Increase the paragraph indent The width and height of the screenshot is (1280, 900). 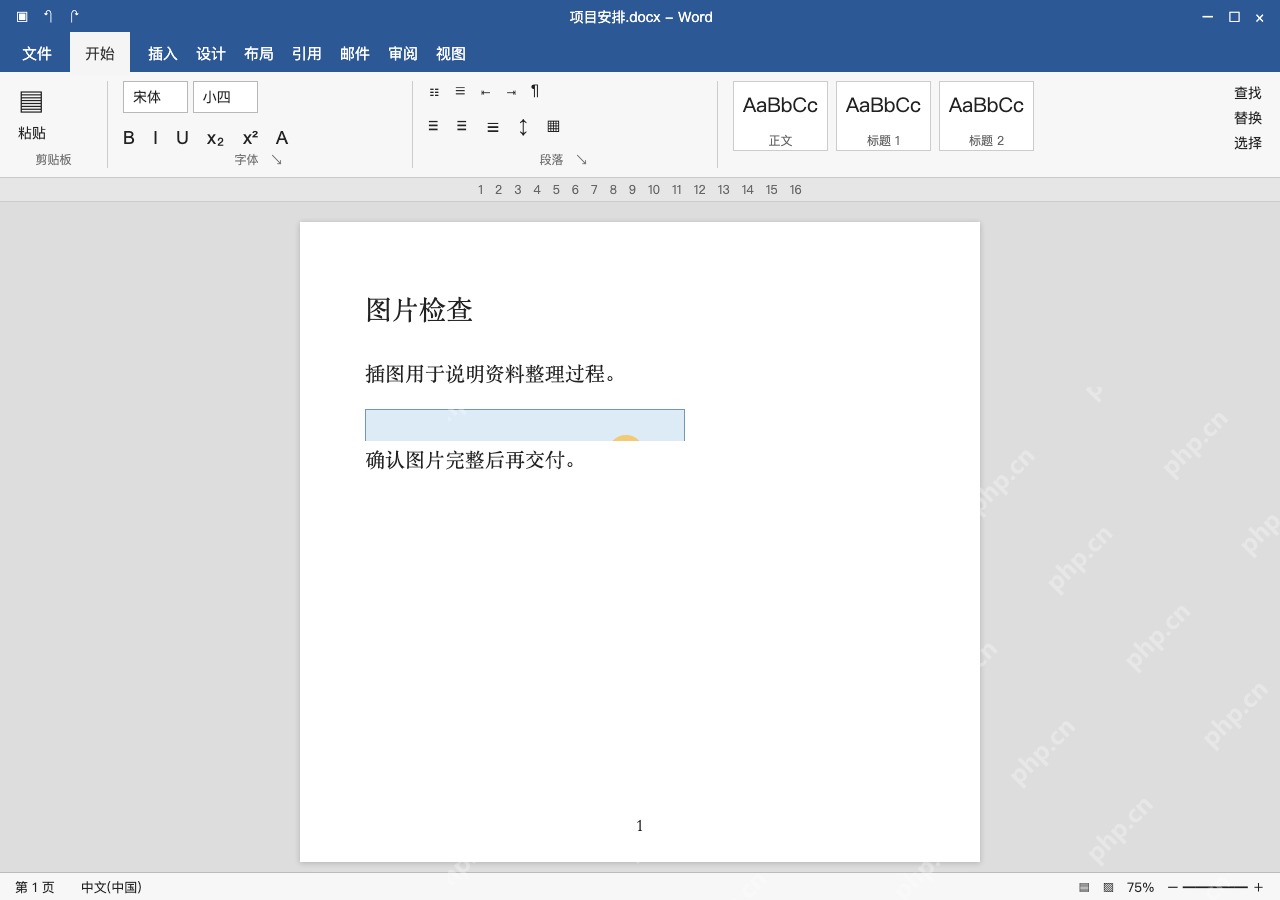point(511,92)
